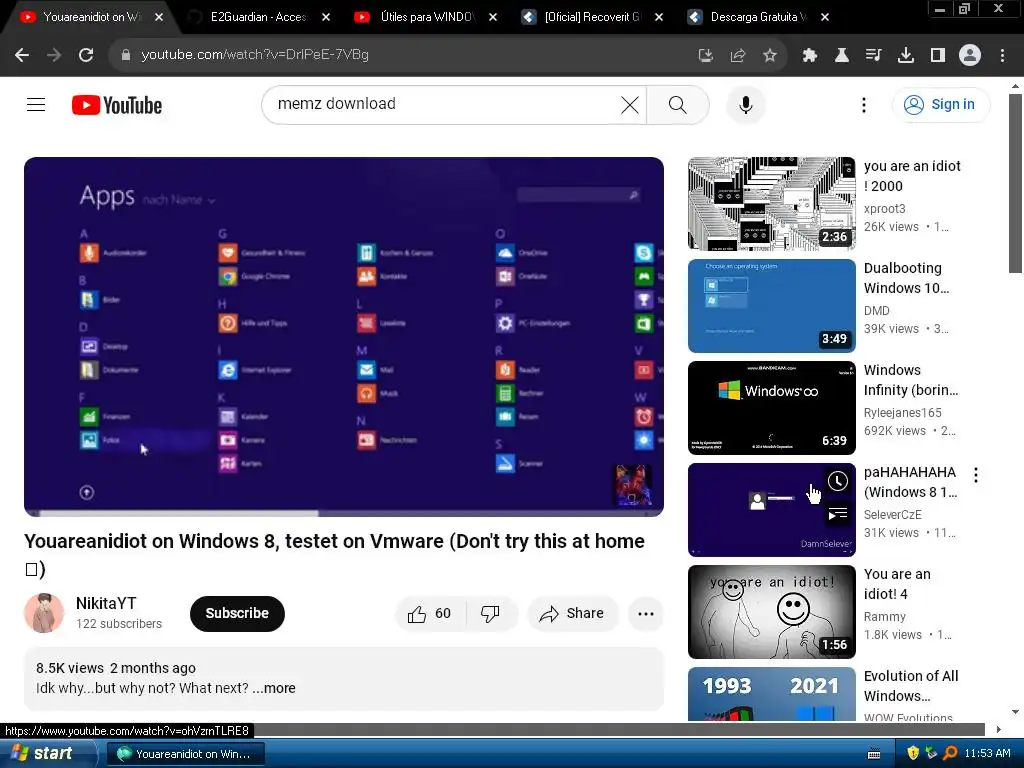Click the vertical page scrollbar thumb
Viewport: 1024px width, 768px height.
point(1015,184)
